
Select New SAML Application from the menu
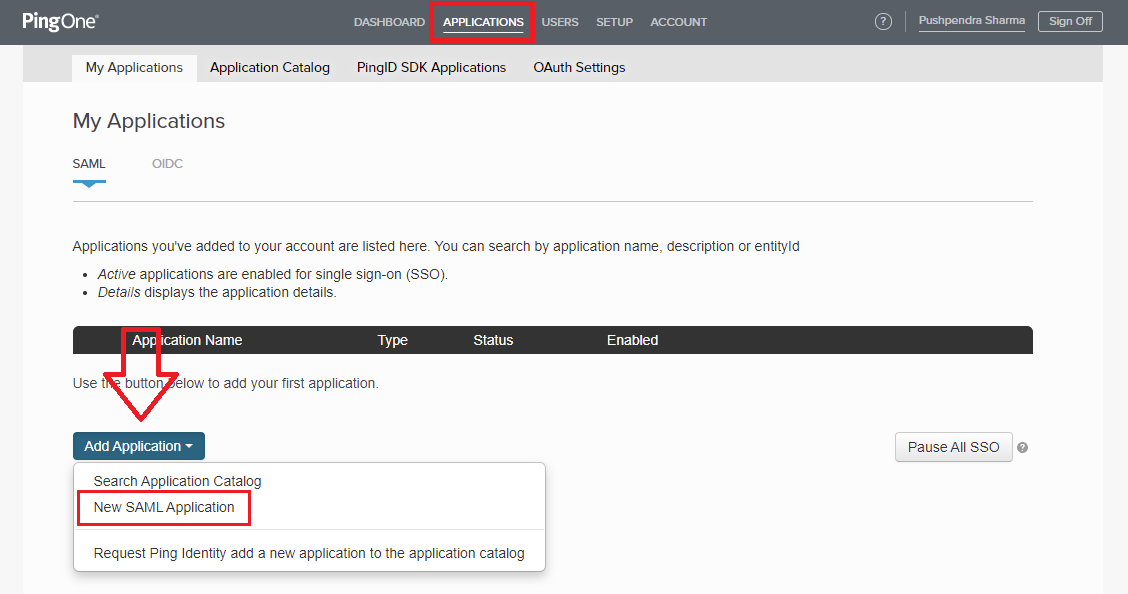pyautogui.click(x=162, y=507)
